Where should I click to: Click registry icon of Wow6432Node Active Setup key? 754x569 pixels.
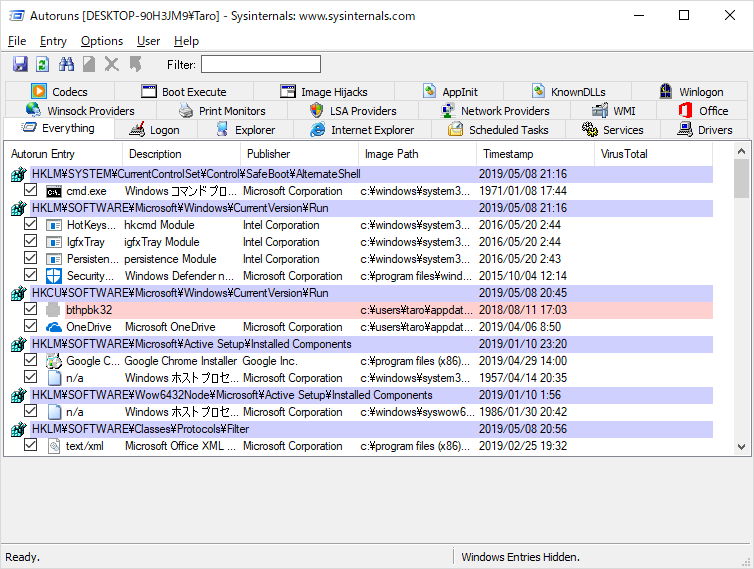tap(18, 395)
